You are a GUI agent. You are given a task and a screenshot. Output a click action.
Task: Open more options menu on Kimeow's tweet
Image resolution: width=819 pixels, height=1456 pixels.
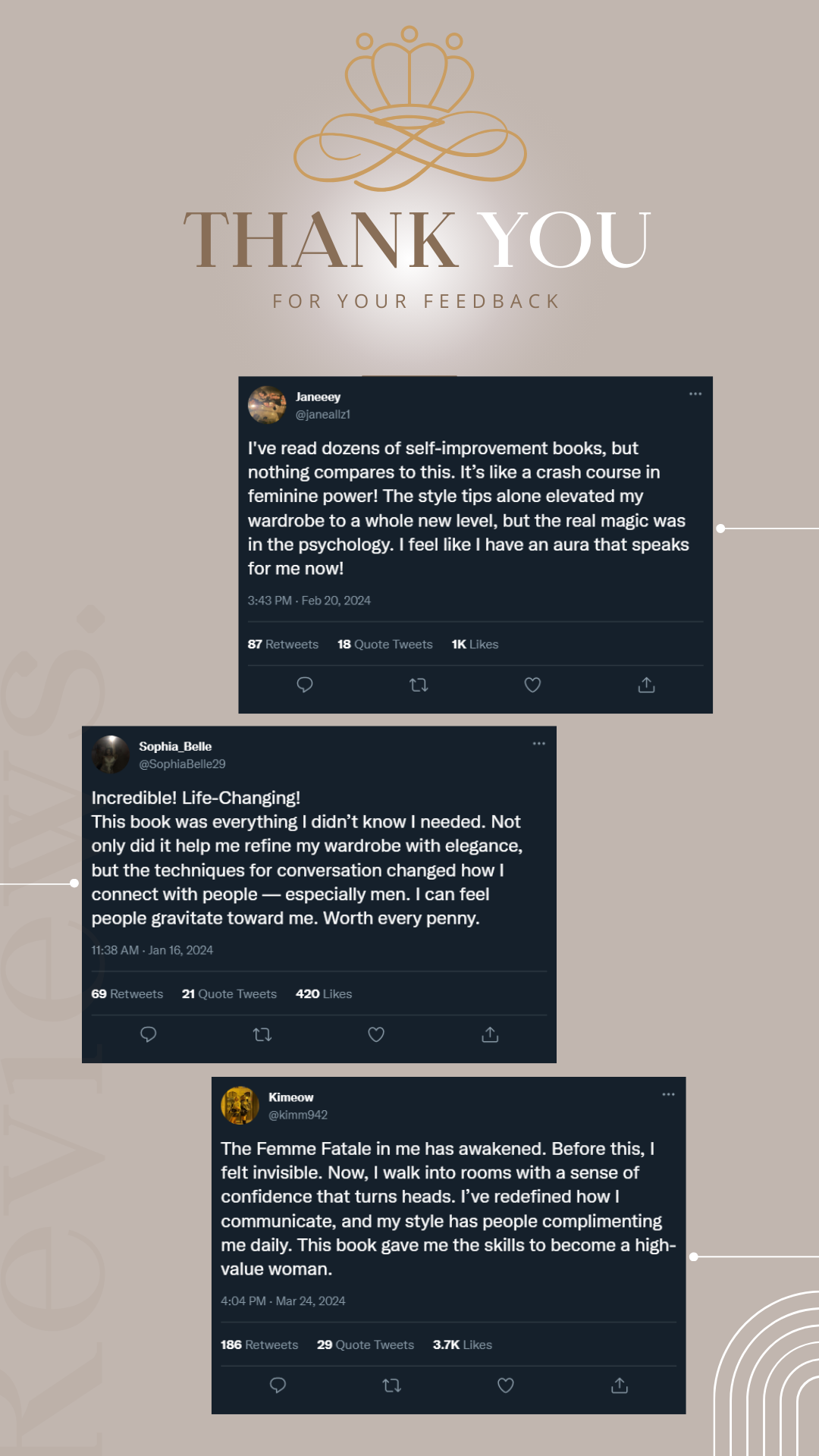click(668, 1094)
